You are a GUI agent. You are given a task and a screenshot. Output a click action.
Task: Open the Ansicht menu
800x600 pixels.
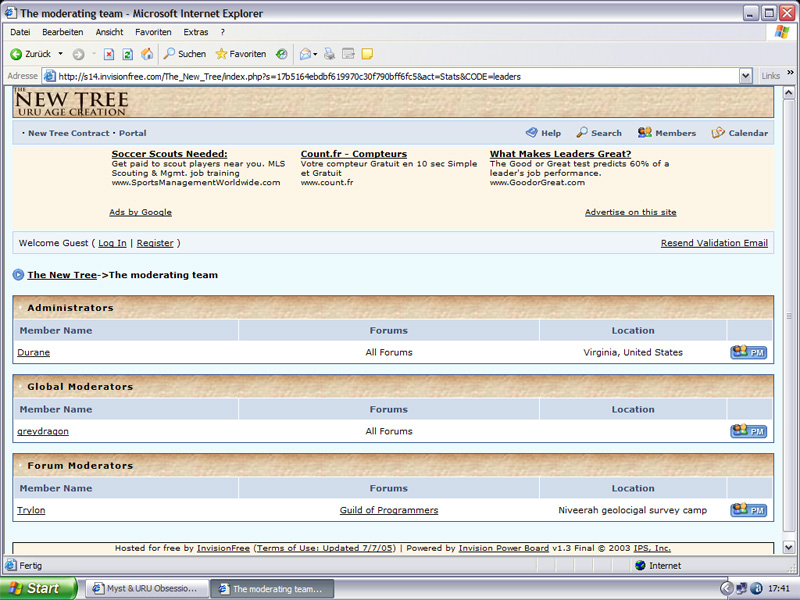click(109, 32)
